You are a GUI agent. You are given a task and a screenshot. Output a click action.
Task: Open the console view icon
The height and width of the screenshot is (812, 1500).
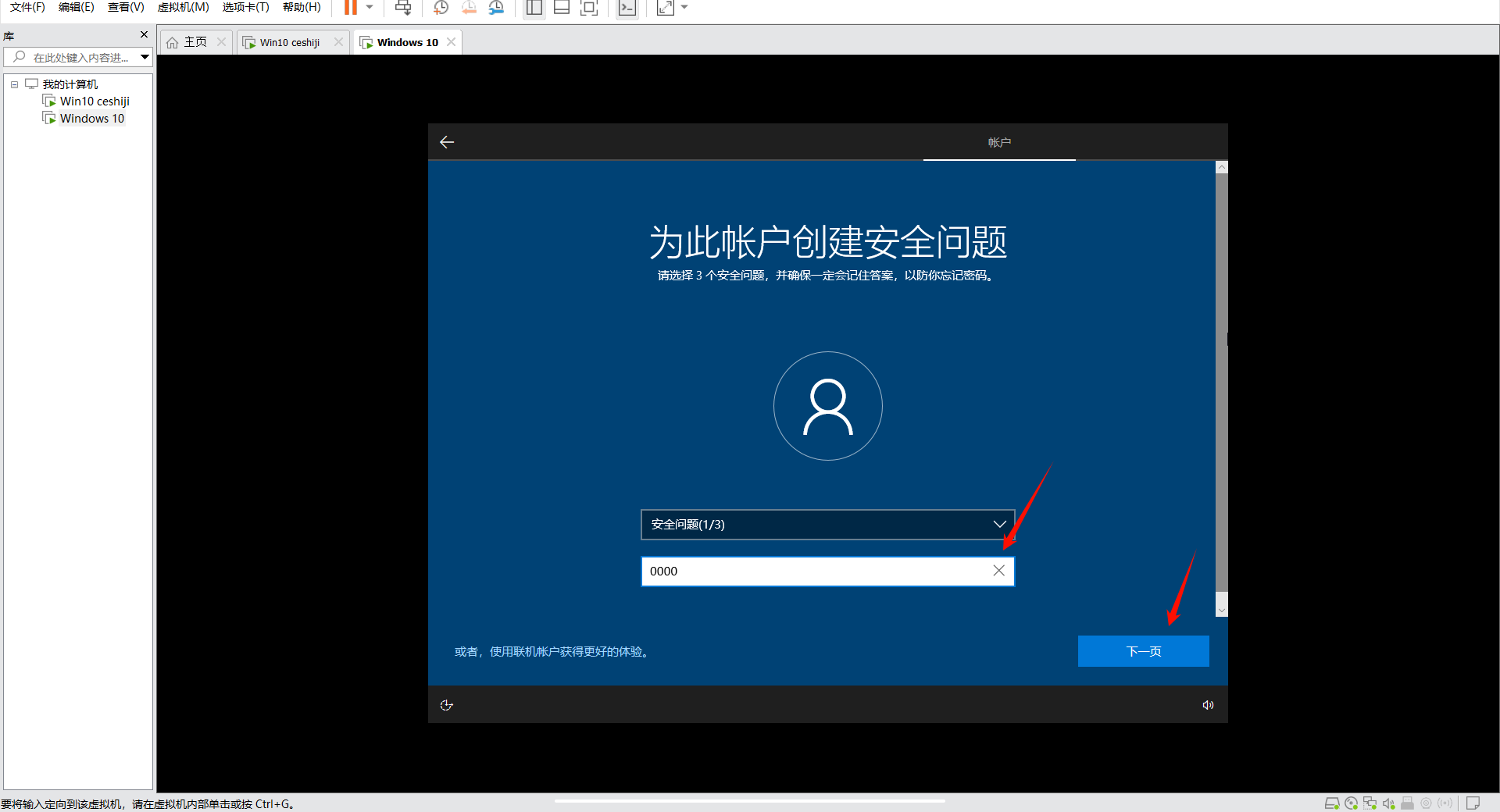(627, 8)
